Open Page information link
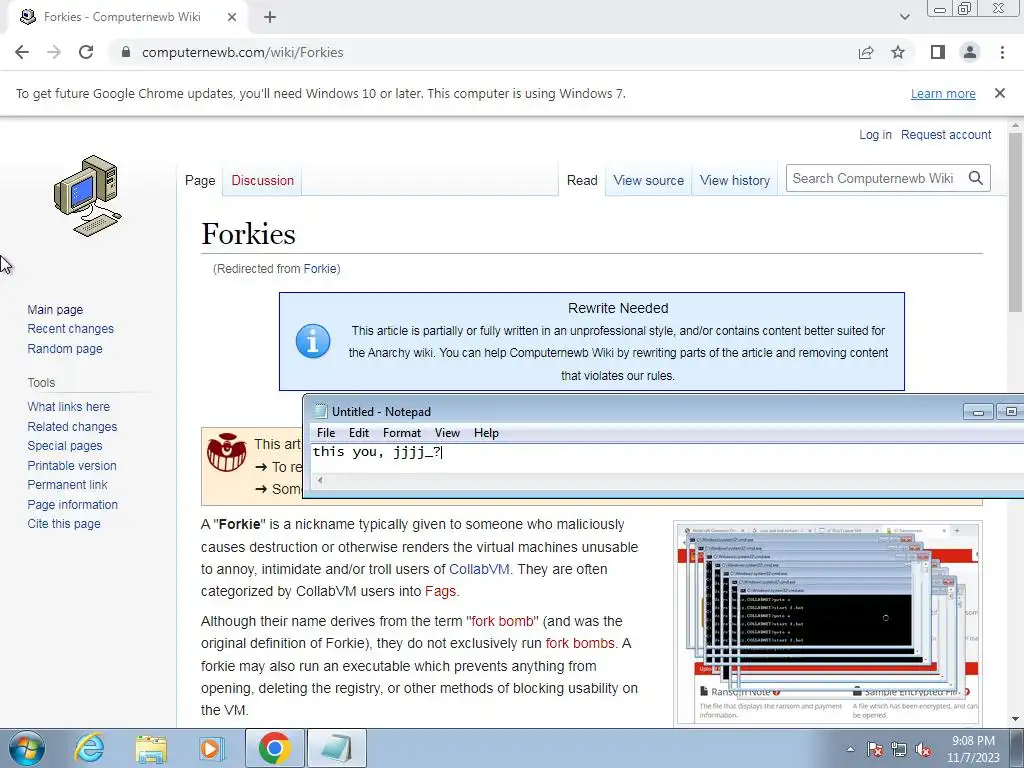1024x768 pixels. [72, 505]
